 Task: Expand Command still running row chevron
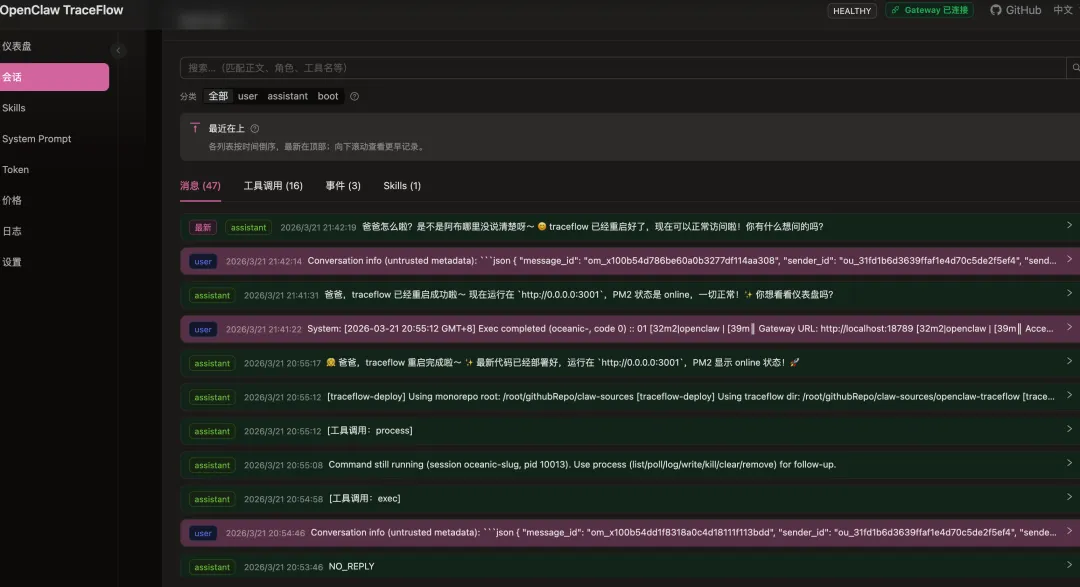click(1069, 463)
